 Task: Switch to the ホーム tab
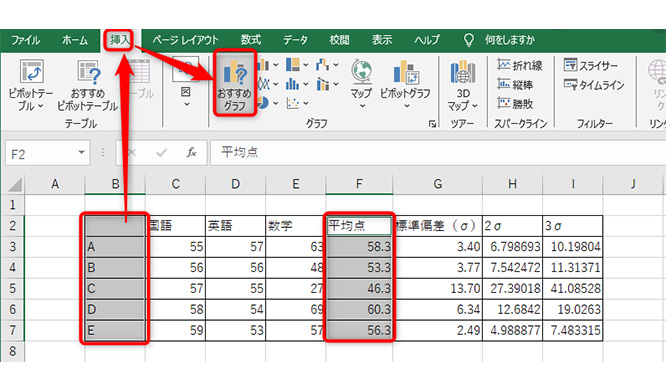click(75, 40)
